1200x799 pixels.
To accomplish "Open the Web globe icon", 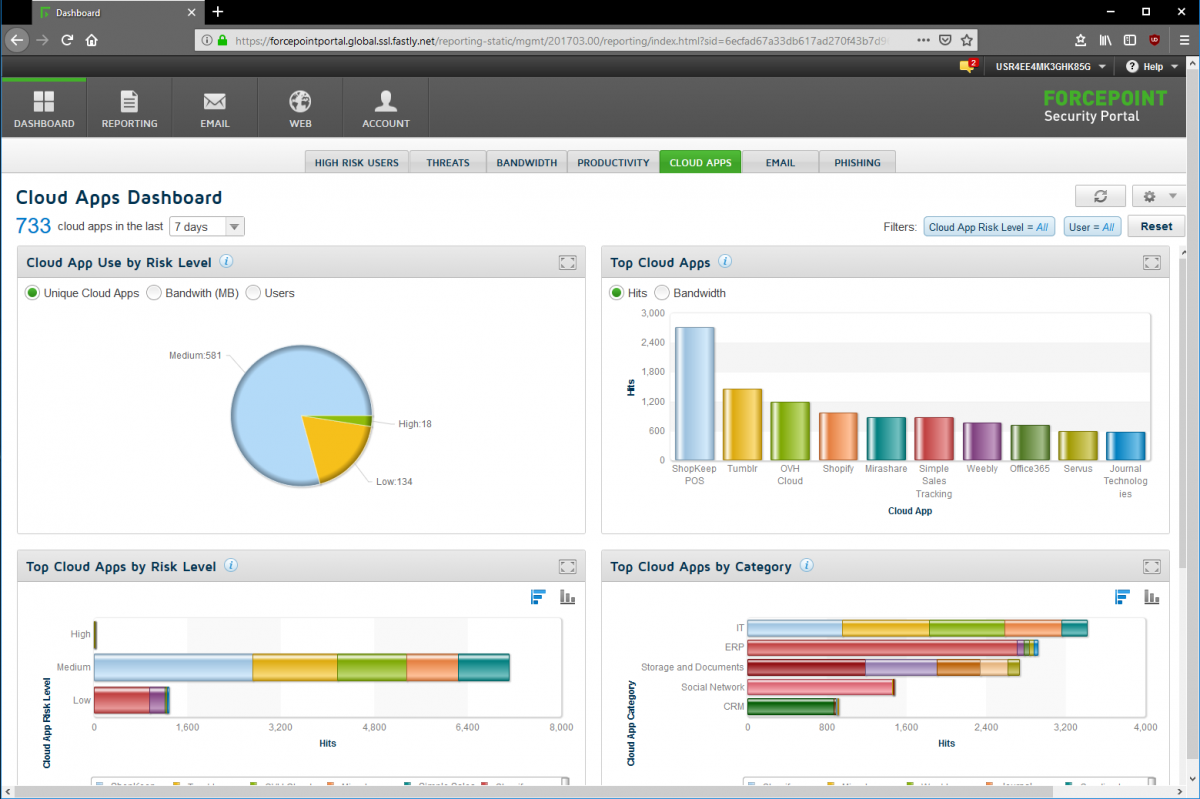I will tap(300, 102).
